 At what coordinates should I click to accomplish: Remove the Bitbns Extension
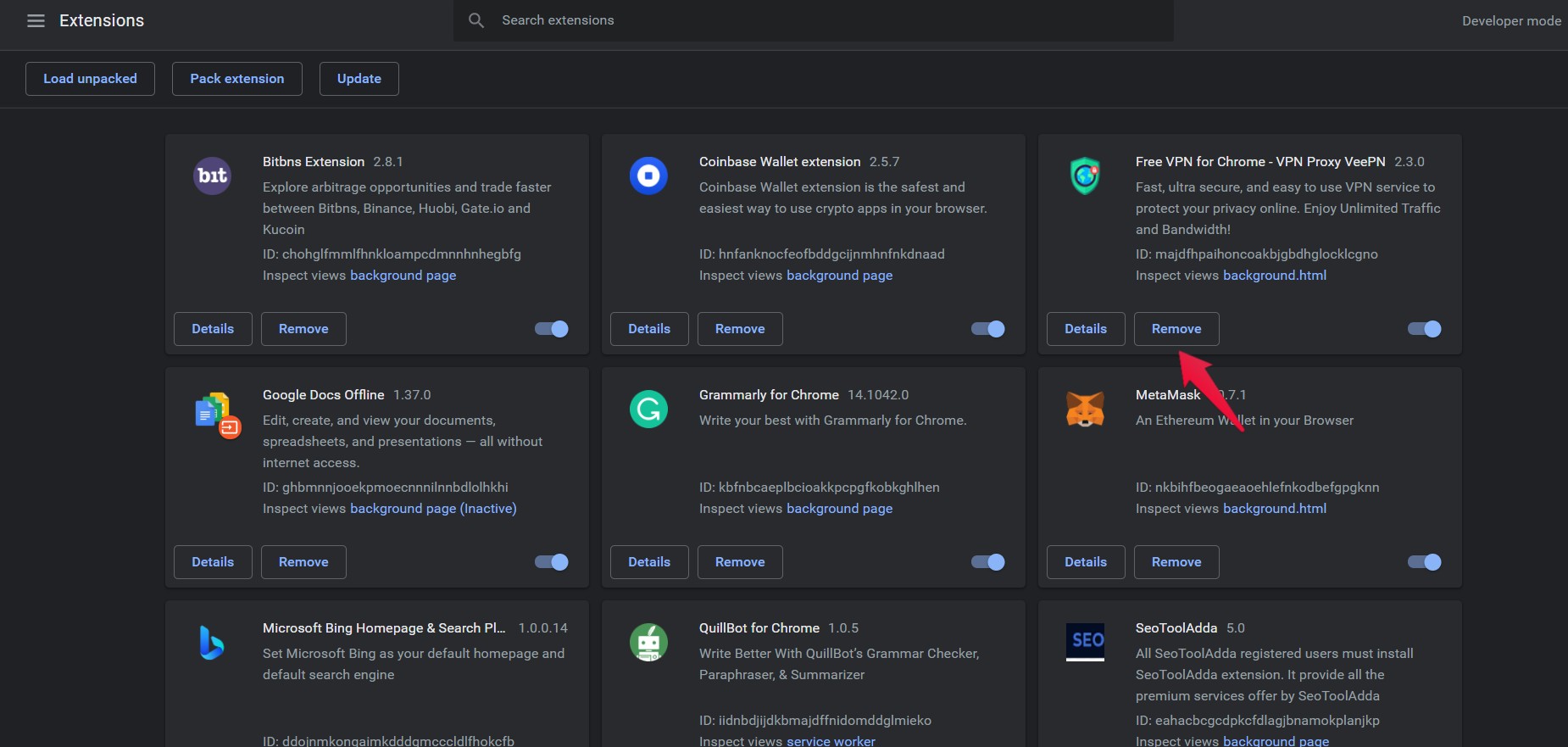tap(303, 329)
